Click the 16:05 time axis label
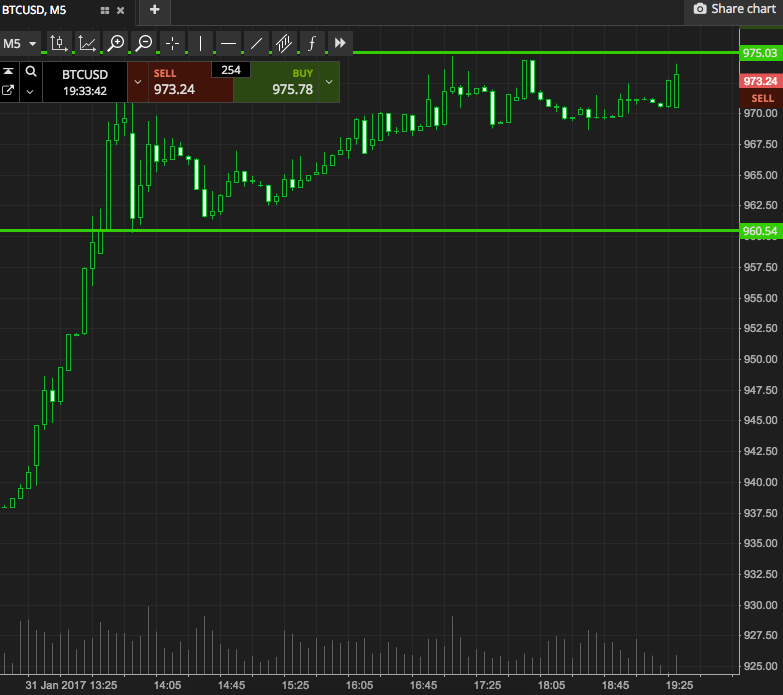The image size is (783, 695). click(x=359, y=685)
